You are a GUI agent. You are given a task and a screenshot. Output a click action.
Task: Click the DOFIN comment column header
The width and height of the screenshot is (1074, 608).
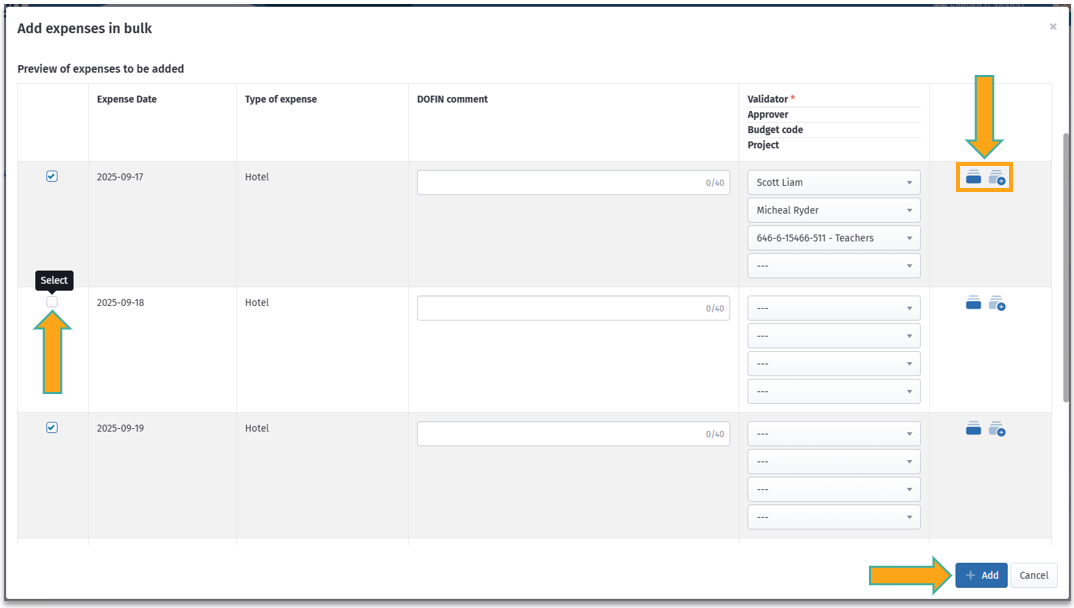coord(452,99)
